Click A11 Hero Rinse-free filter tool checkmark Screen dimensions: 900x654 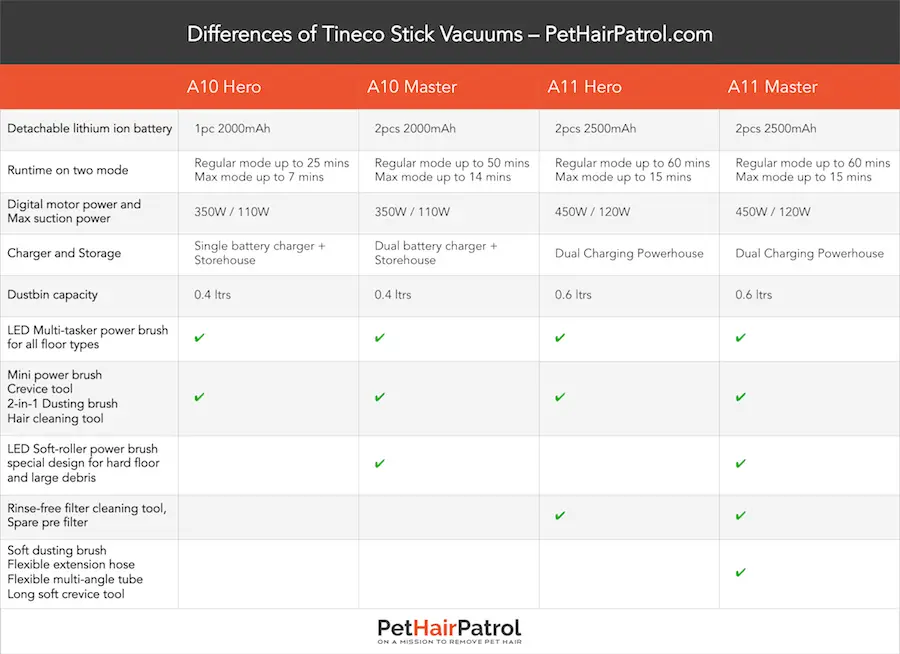[560, 516]
